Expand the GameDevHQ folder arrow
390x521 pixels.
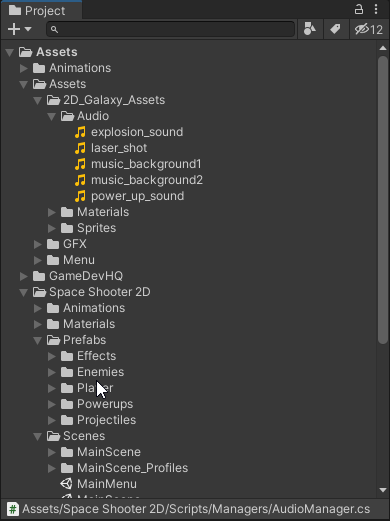tap(24, 276)
